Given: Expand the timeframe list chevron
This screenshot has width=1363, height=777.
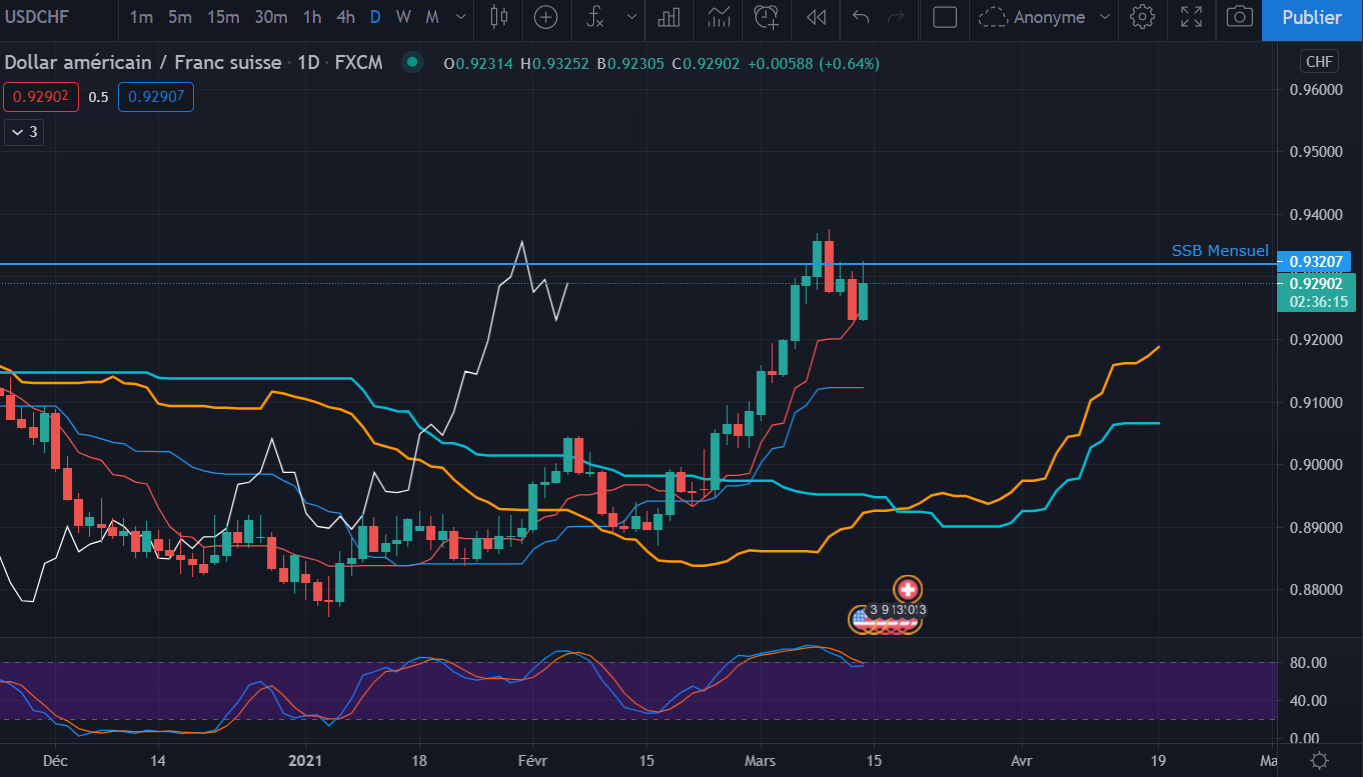Looking at the screenshot, I should click(x=461, y=17).
